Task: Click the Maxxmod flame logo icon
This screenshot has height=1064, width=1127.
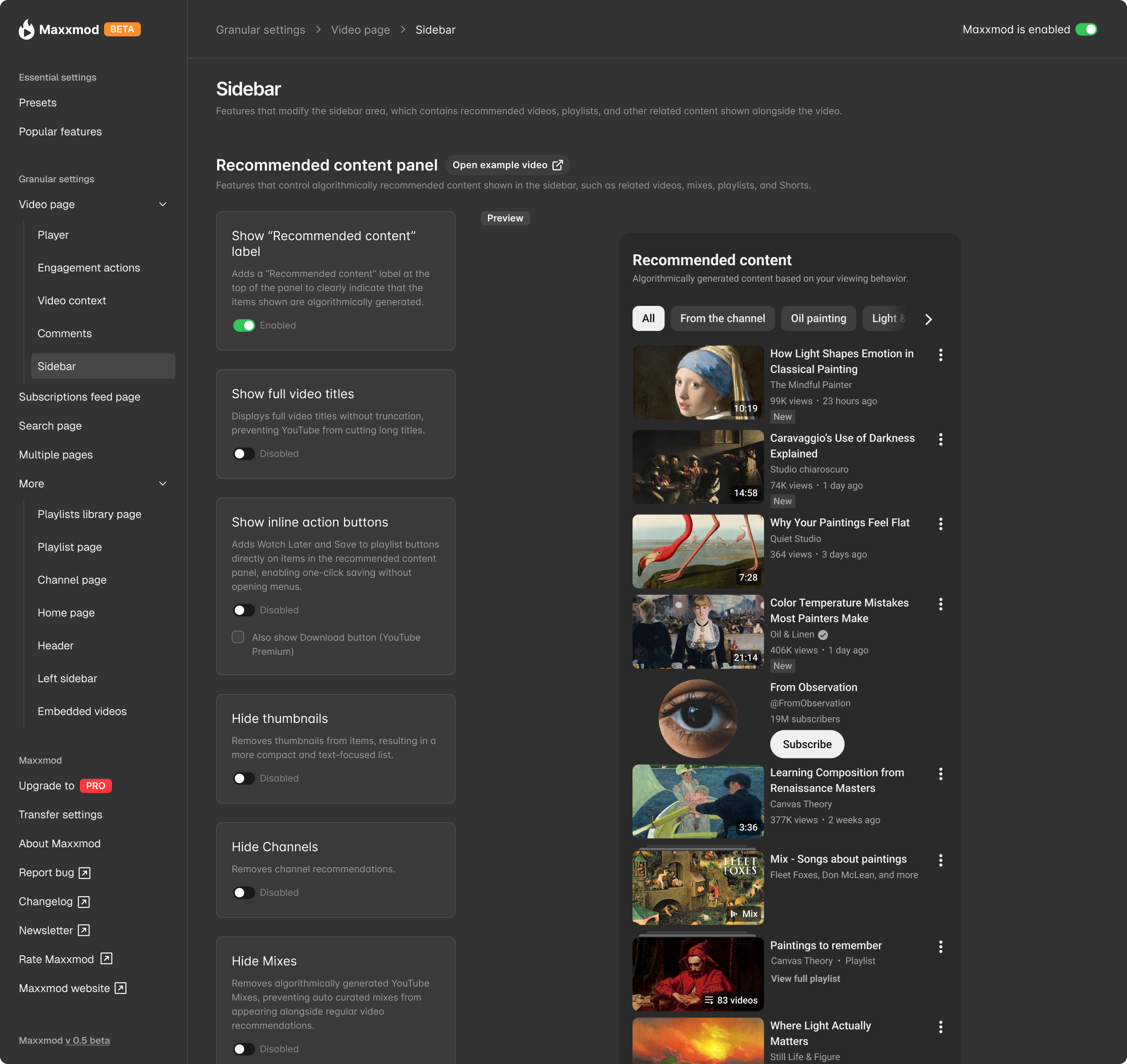Action: coord(26,29)
